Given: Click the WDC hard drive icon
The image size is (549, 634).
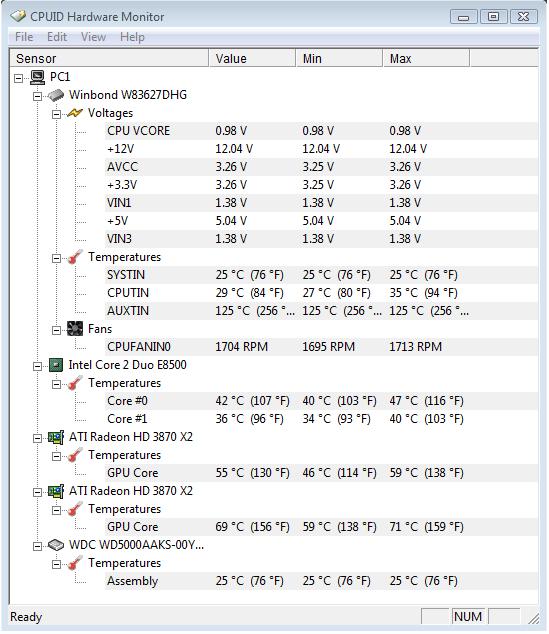Looking at the screenshot, I should 56,545.
